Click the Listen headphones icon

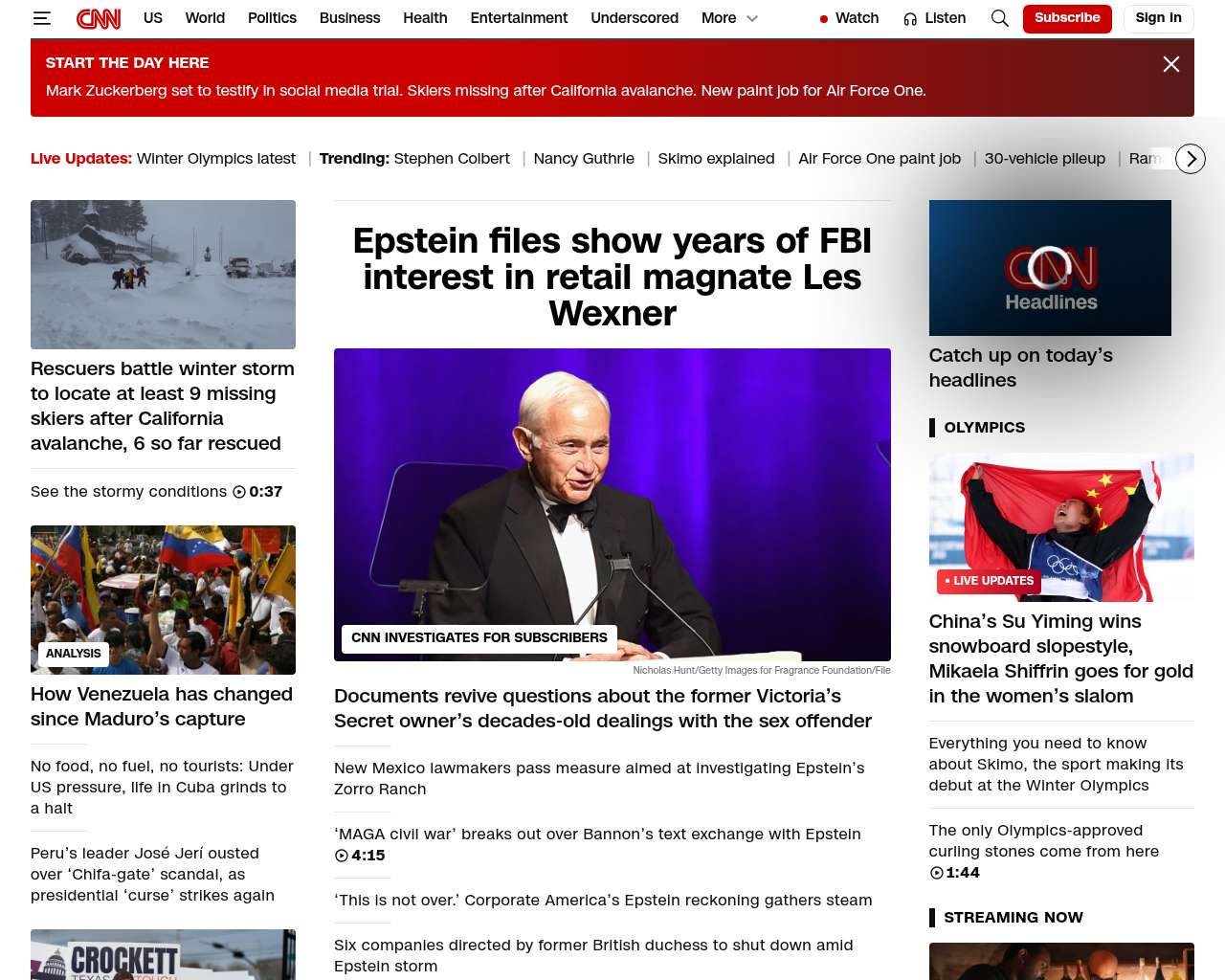point(910,19)
